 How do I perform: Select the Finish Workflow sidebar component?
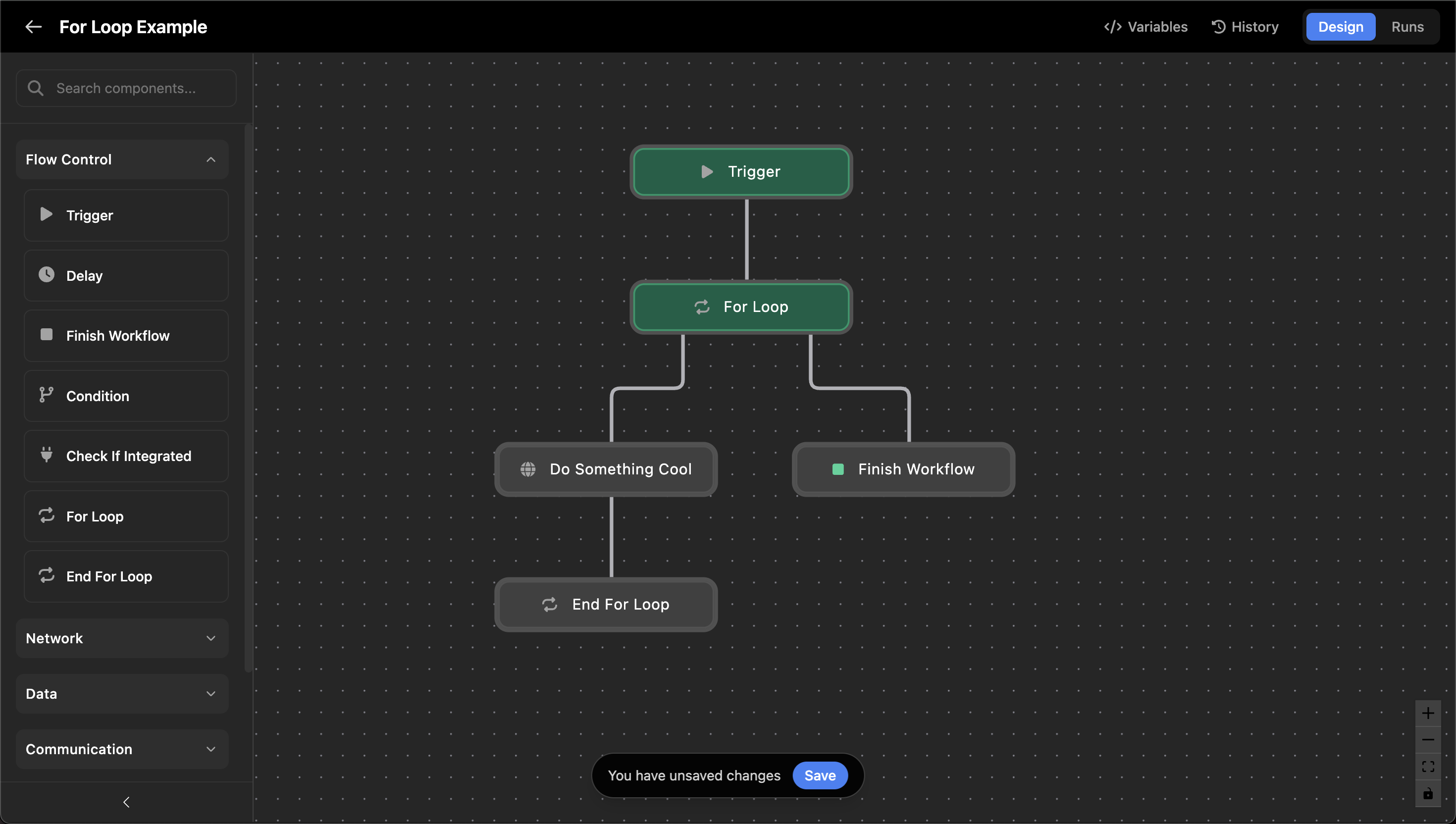pos(126,336)
